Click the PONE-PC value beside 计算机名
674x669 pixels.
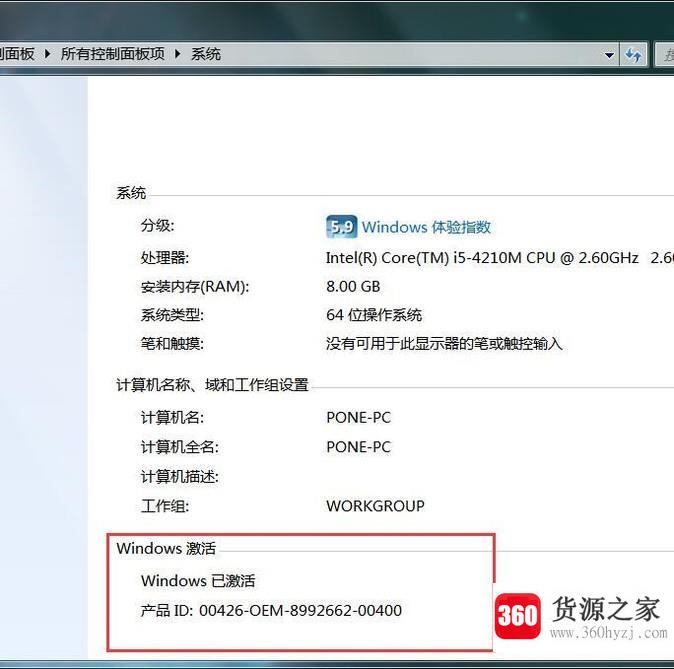click(358, 417)
